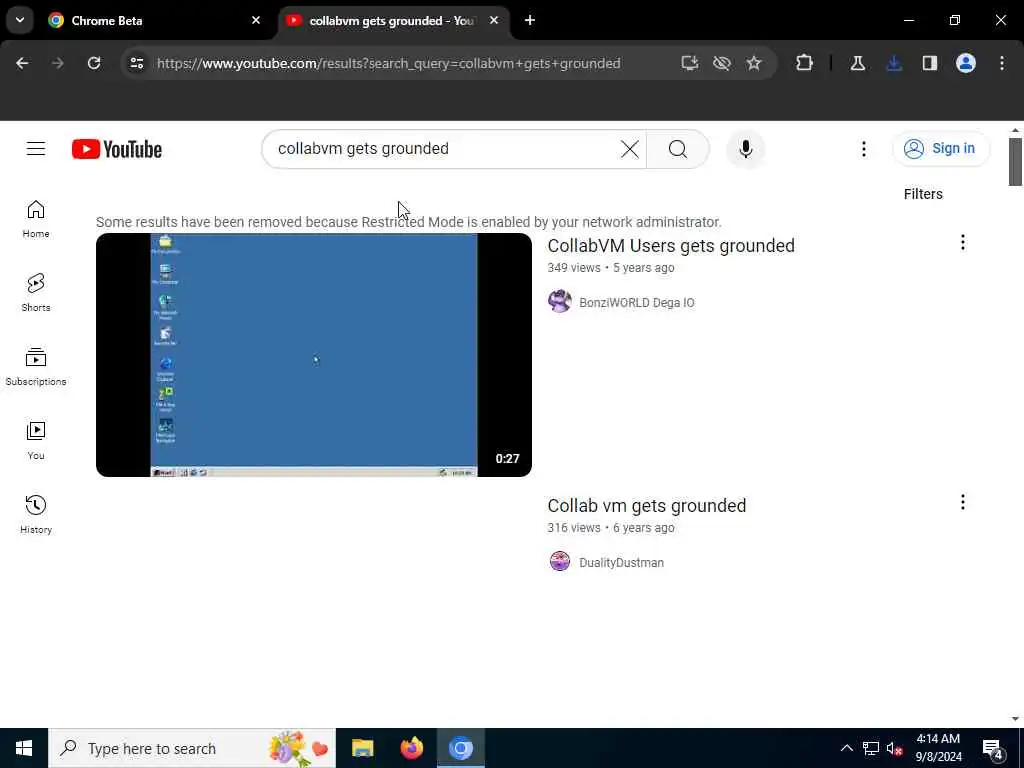Click the Windows taskbar search box
Viewport: 1024px width, 768px height.
click(192, 748)
